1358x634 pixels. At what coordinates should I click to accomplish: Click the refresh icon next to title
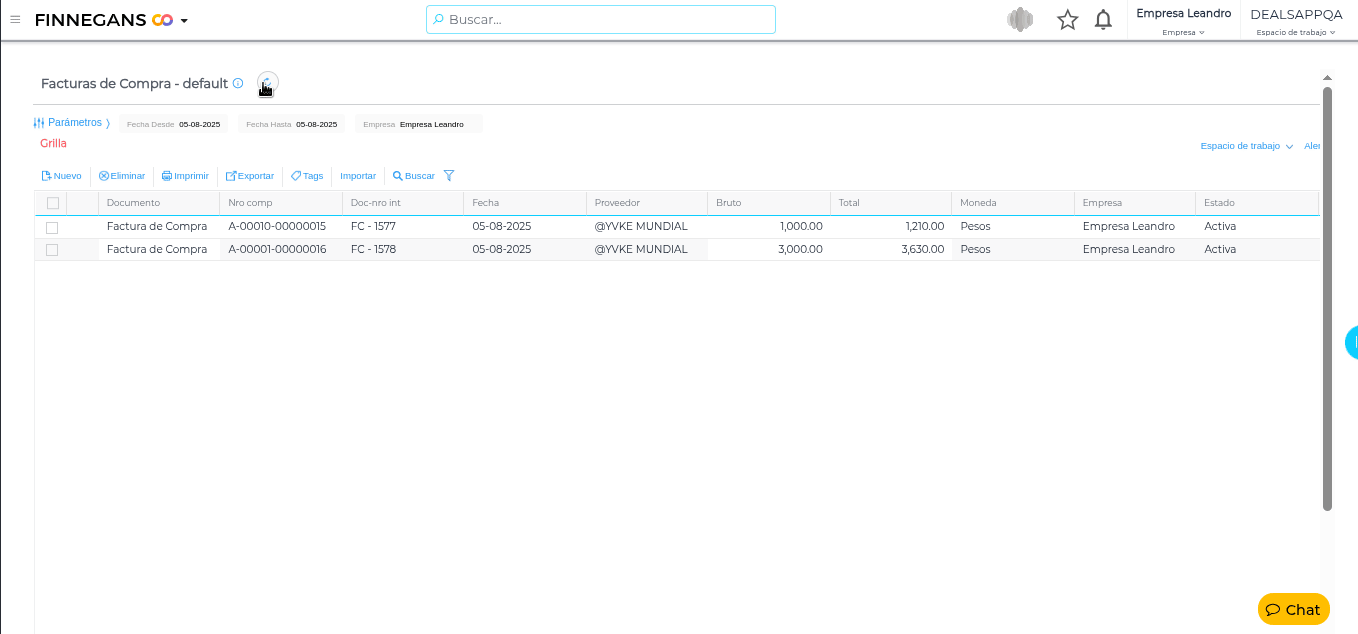[267, 84]
